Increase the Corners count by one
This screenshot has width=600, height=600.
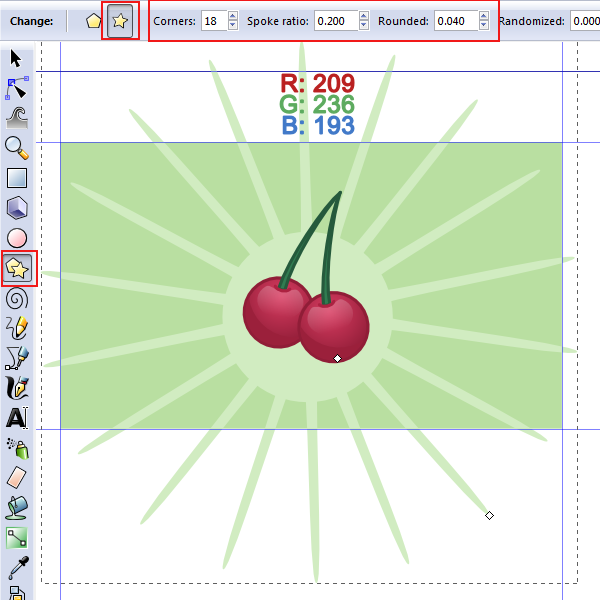coord(233,16)
